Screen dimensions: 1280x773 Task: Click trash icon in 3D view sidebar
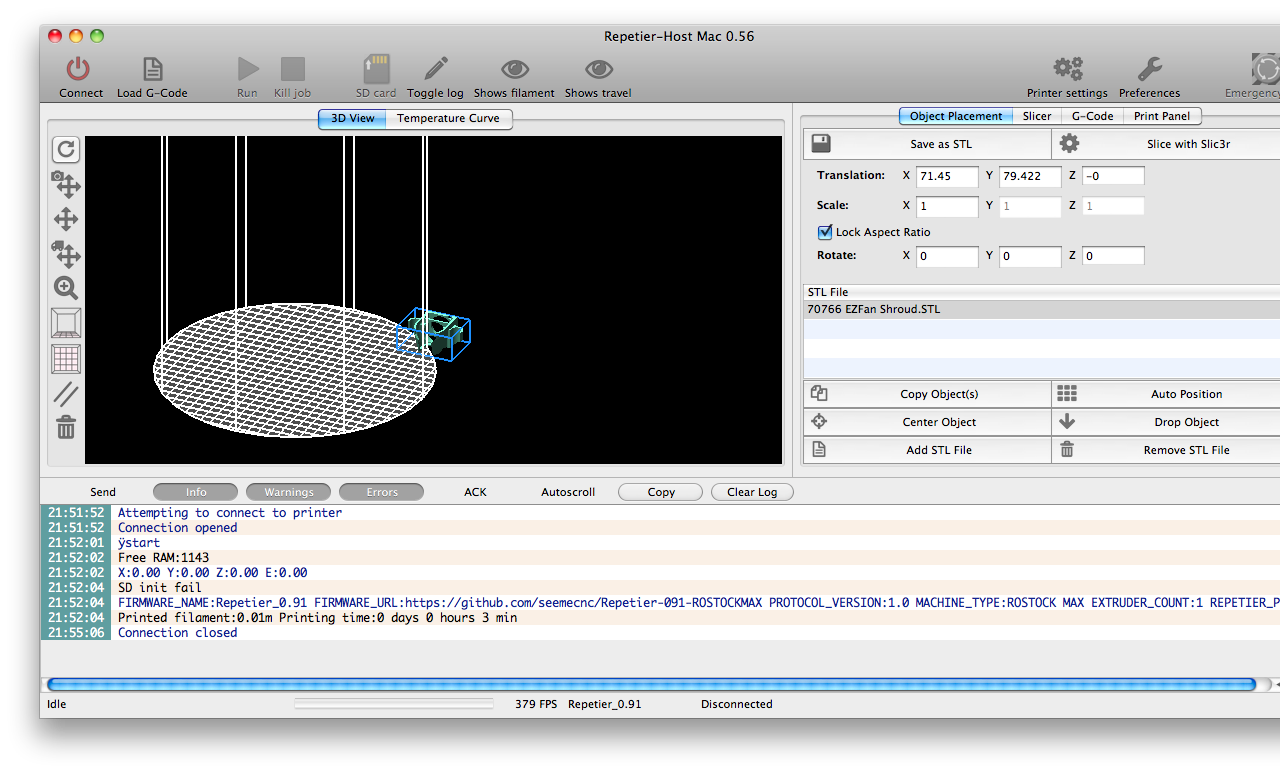66,428
